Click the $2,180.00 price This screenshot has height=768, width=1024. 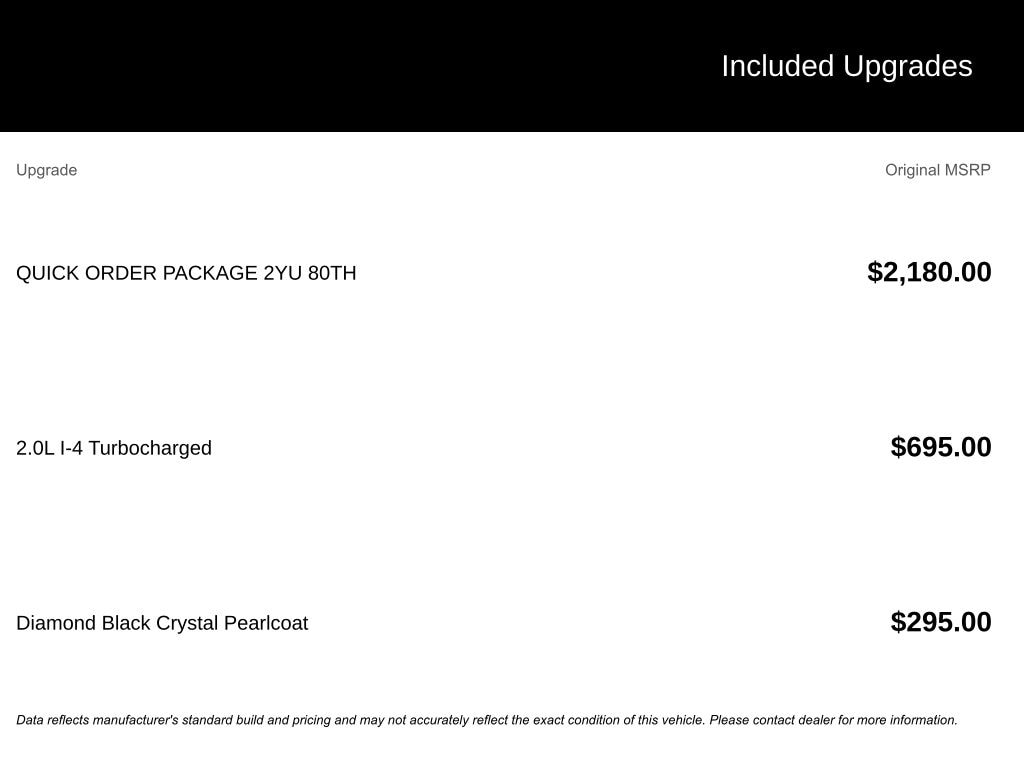pyautogui.click(x=929, y=272)
